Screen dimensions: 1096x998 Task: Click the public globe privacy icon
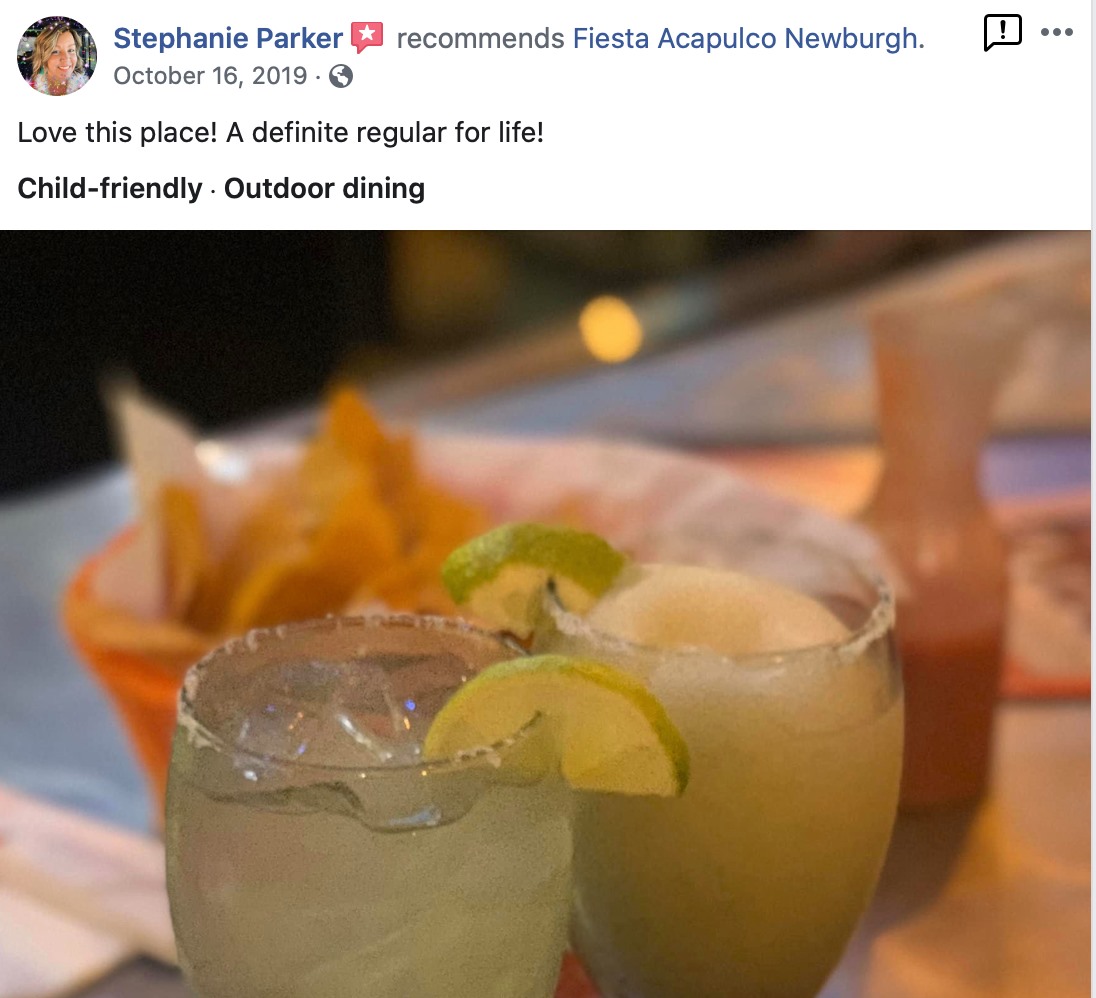[x=340, y=75]
